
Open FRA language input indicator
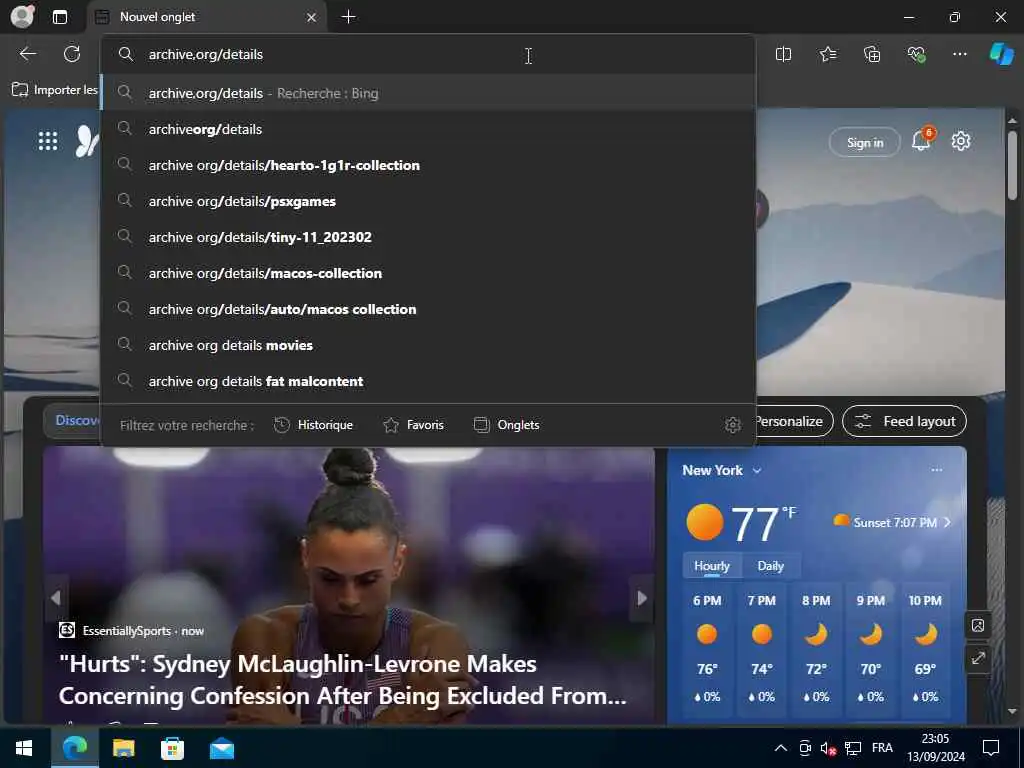pyautogui.click(x=882, y=748)
